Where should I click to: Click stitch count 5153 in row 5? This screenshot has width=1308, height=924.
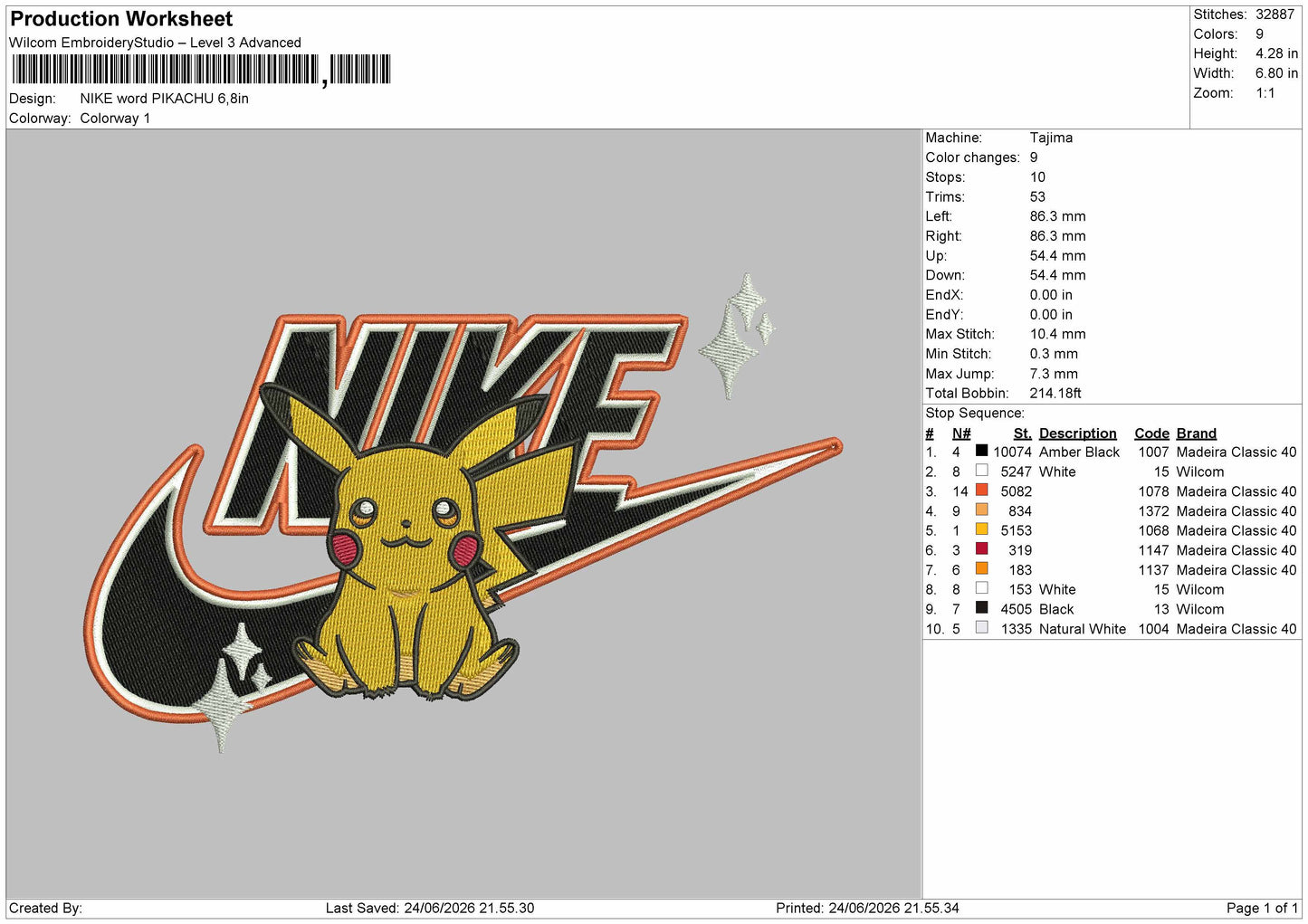(1016, 531)
